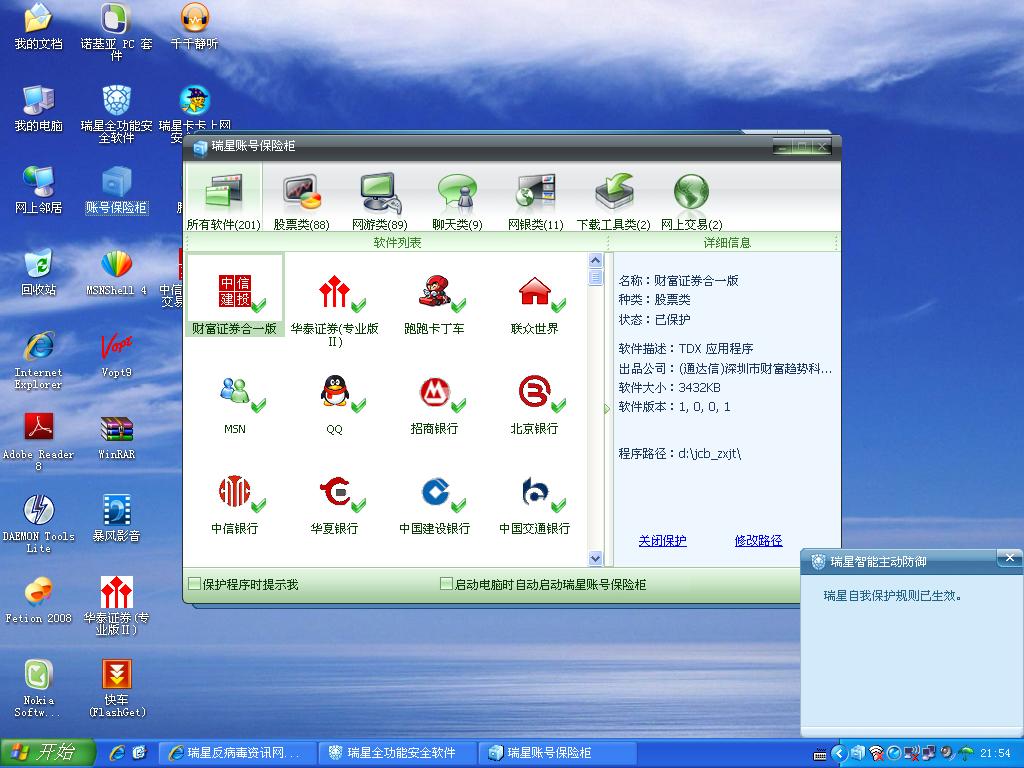Viewport: 1024px width, 768px height.
Task: Launch Internet Explorer from quick launch bar
Action: point(118,753)
